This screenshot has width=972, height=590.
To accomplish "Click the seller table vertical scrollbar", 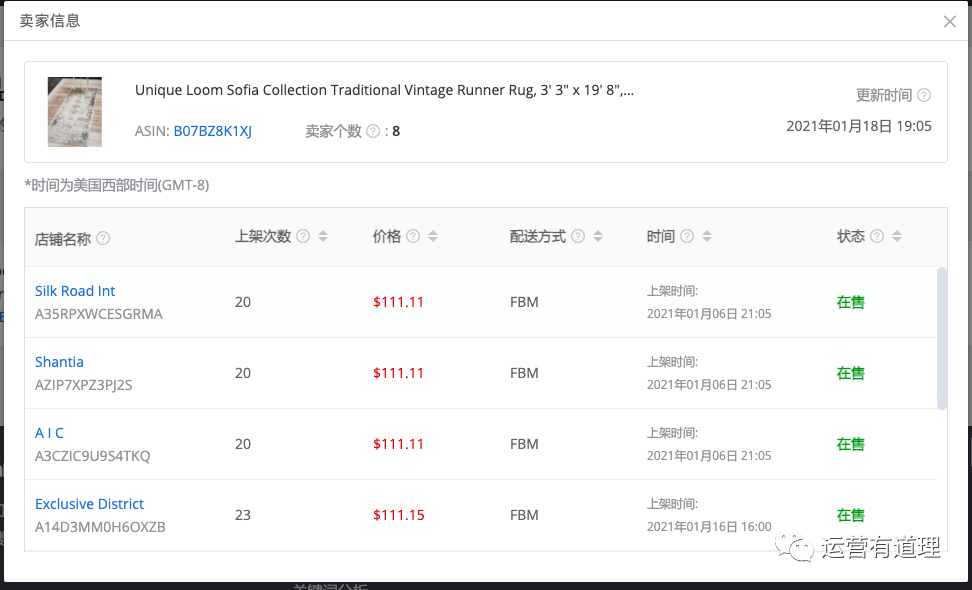I will [941, 338].
